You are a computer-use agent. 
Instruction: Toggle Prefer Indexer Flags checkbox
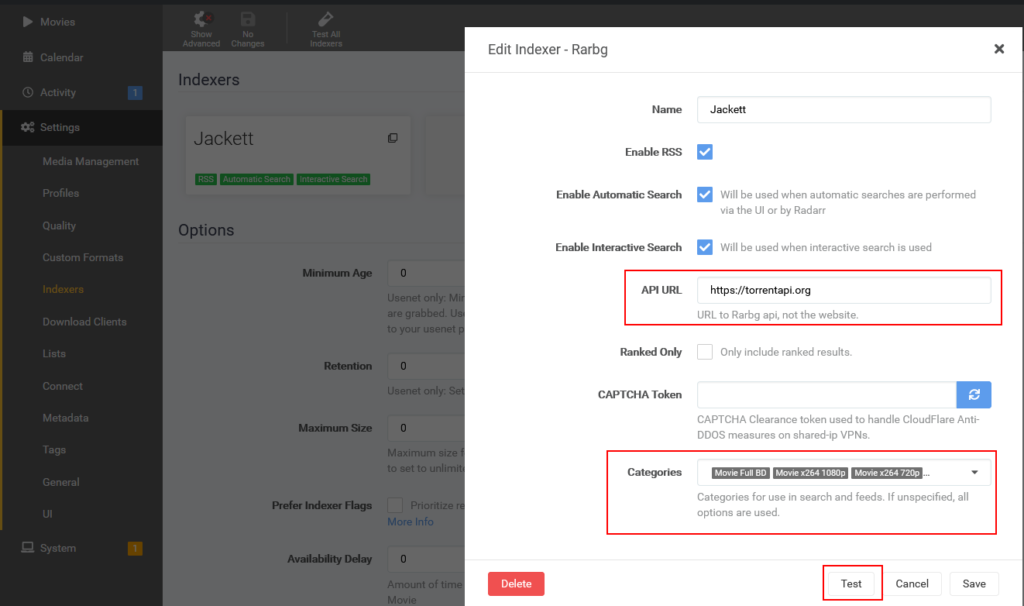pos(395,505)
